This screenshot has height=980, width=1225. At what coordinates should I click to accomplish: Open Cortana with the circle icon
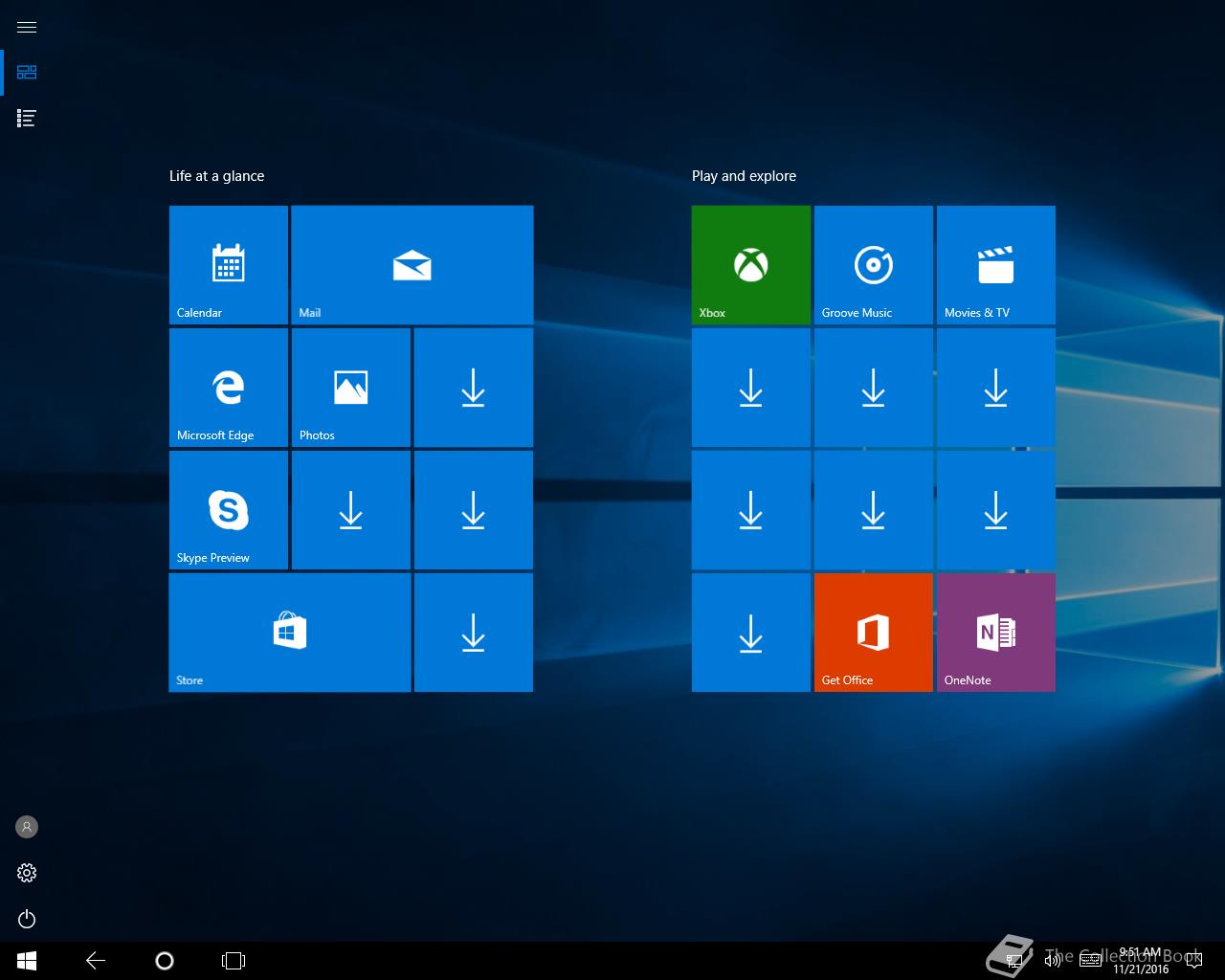tap(165, 961)
